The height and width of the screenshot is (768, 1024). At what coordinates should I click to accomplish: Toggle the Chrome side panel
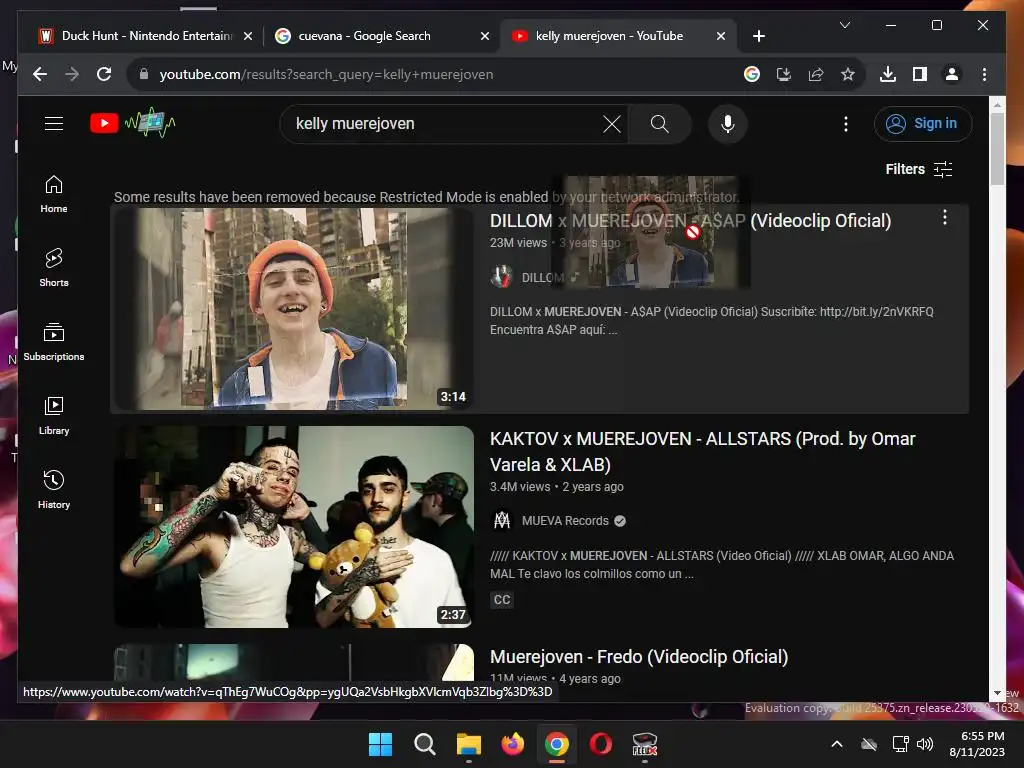pos(920,74)
